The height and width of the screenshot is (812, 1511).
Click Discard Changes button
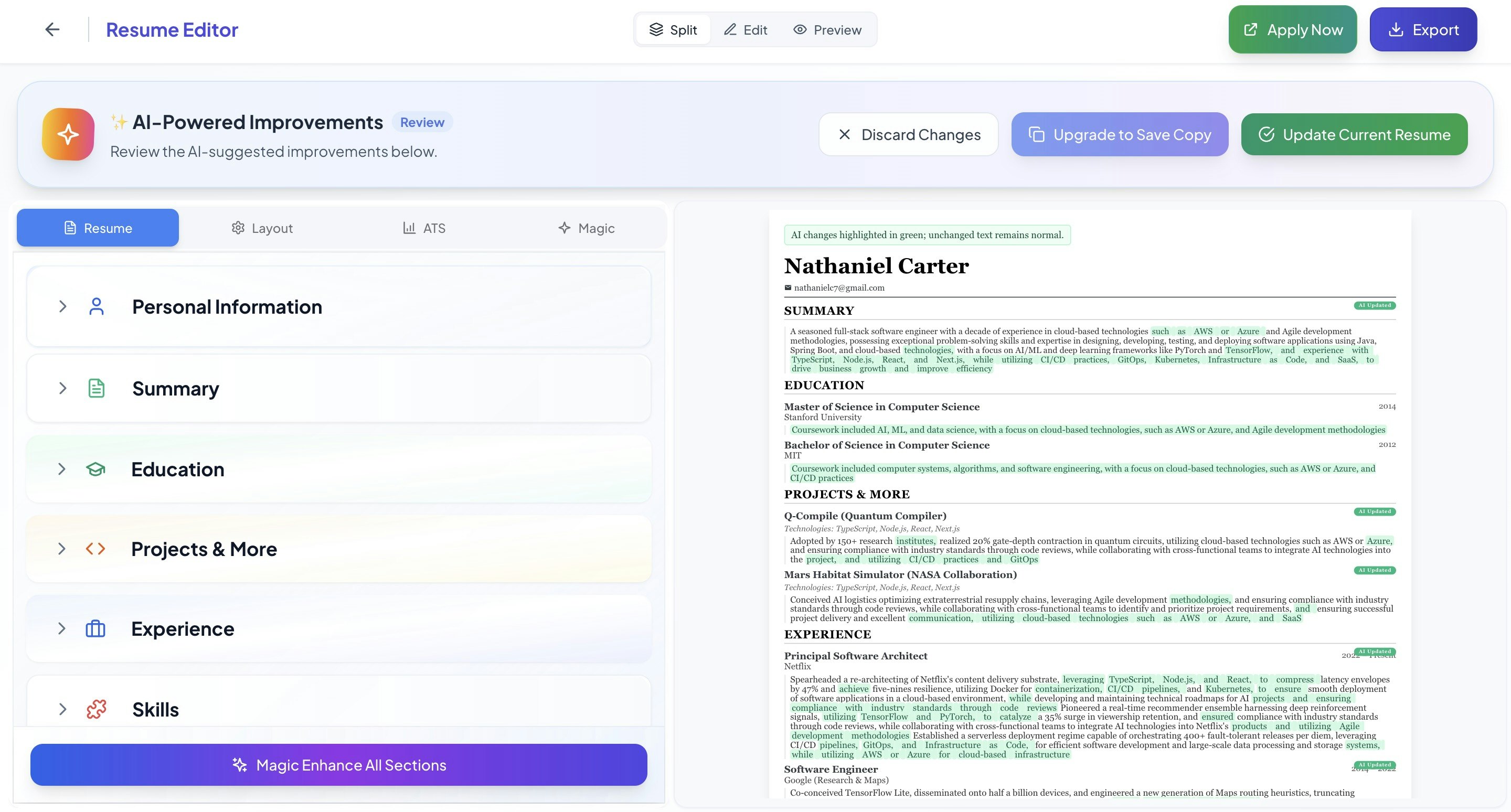point(908,135)
